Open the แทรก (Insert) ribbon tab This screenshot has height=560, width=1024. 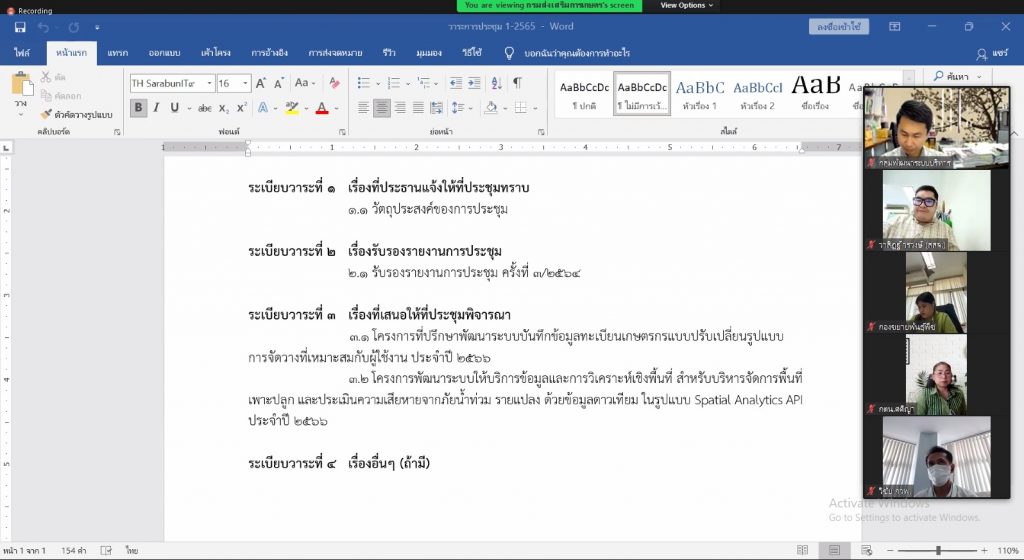click(x=117, y=53)
